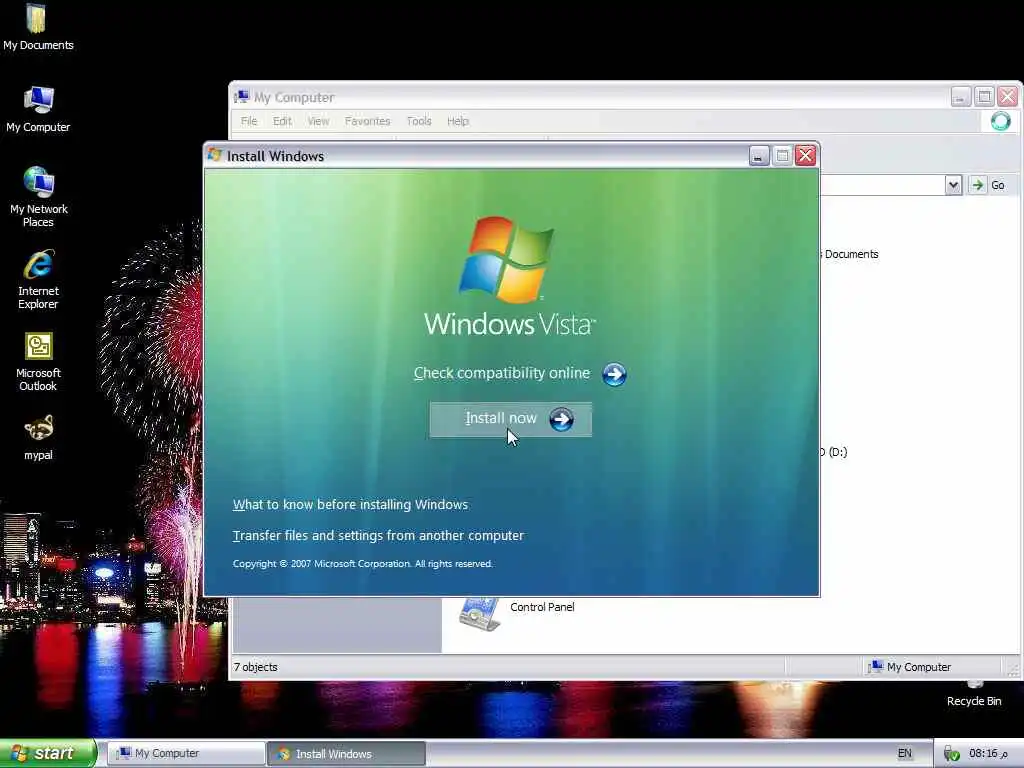This screenshot has height=768, width=1024.
Task: Open the mypal desktop icon
Action: (38, 438)
